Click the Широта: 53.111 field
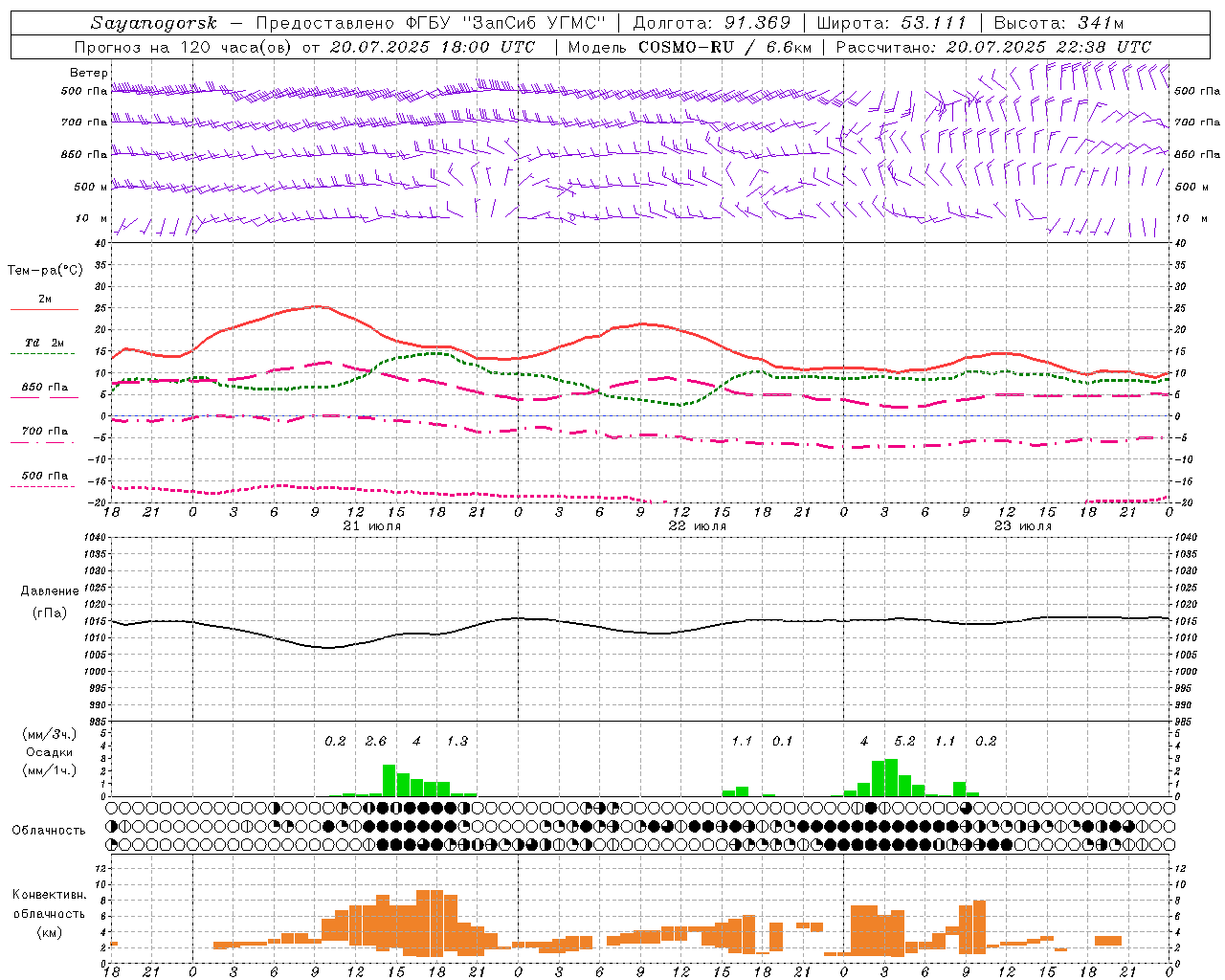1225x980 pixels. point(892,23)
